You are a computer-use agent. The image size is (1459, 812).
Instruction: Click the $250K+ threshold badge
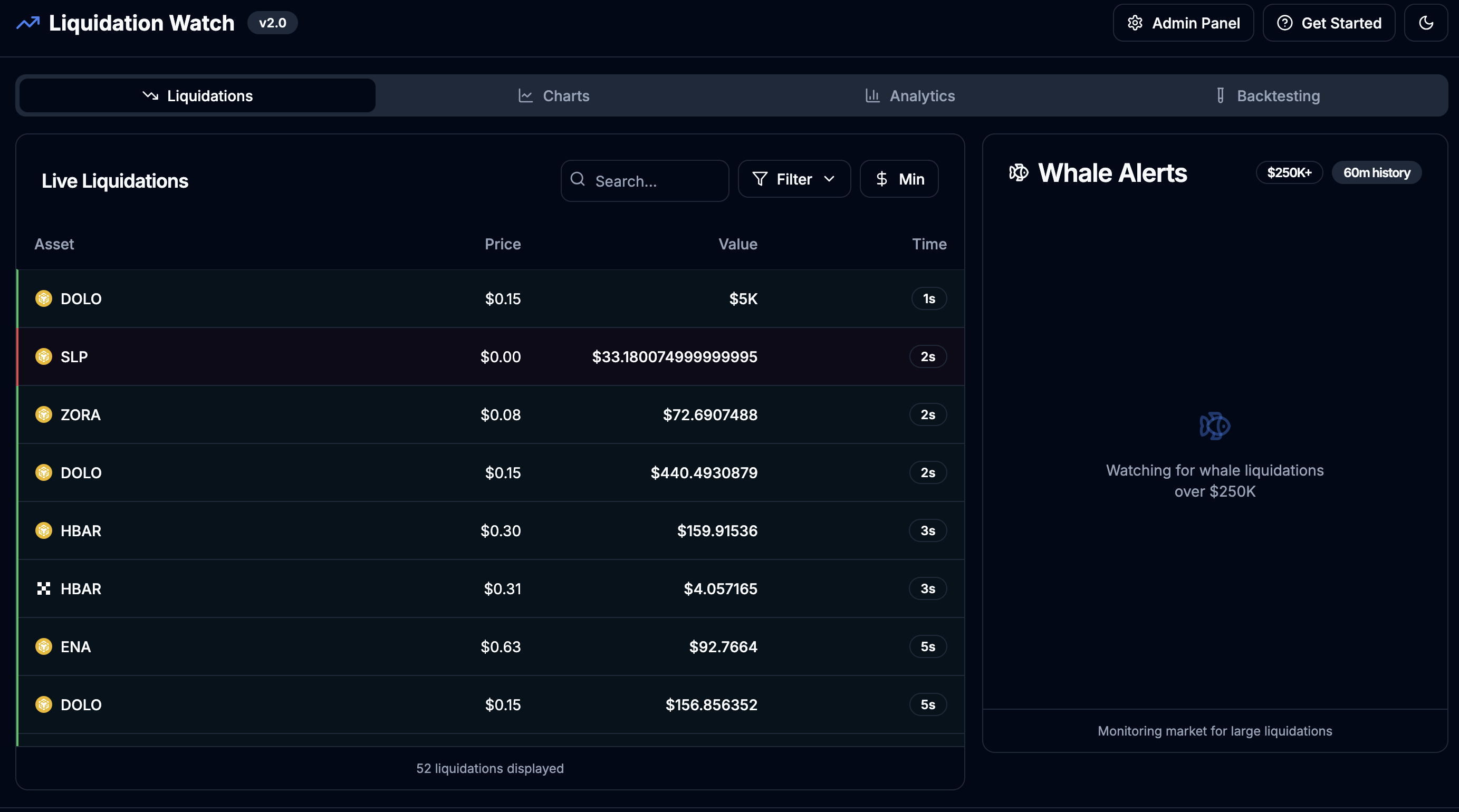click(x=1289, y=173)
